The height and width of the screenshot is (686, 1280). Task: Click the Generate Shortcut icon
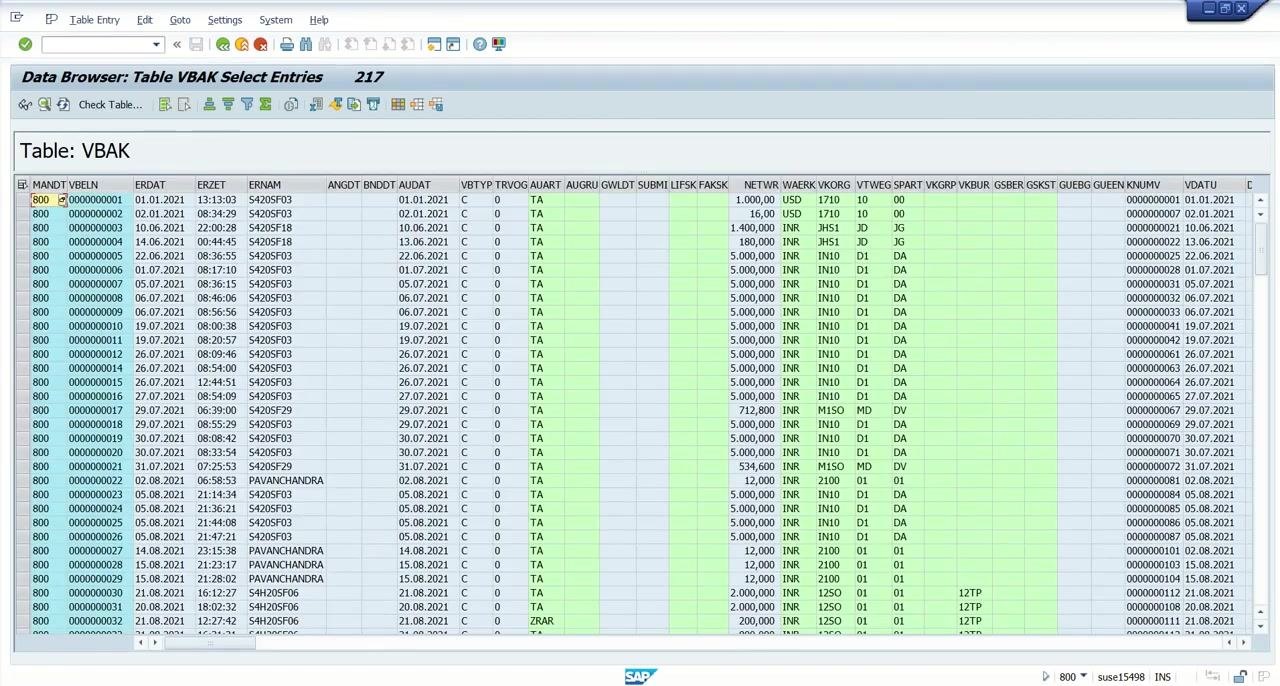coord(453,44)
